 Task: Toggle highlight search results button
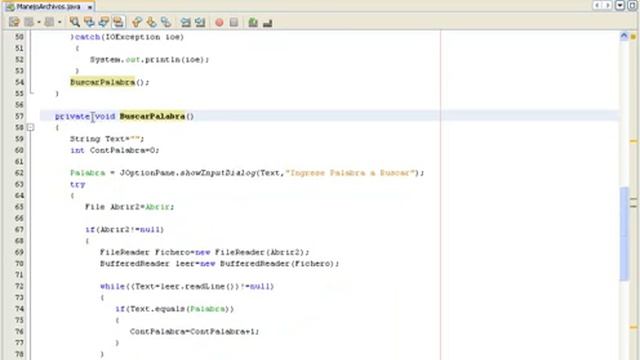pyautogui.click(x=118, y=22)
